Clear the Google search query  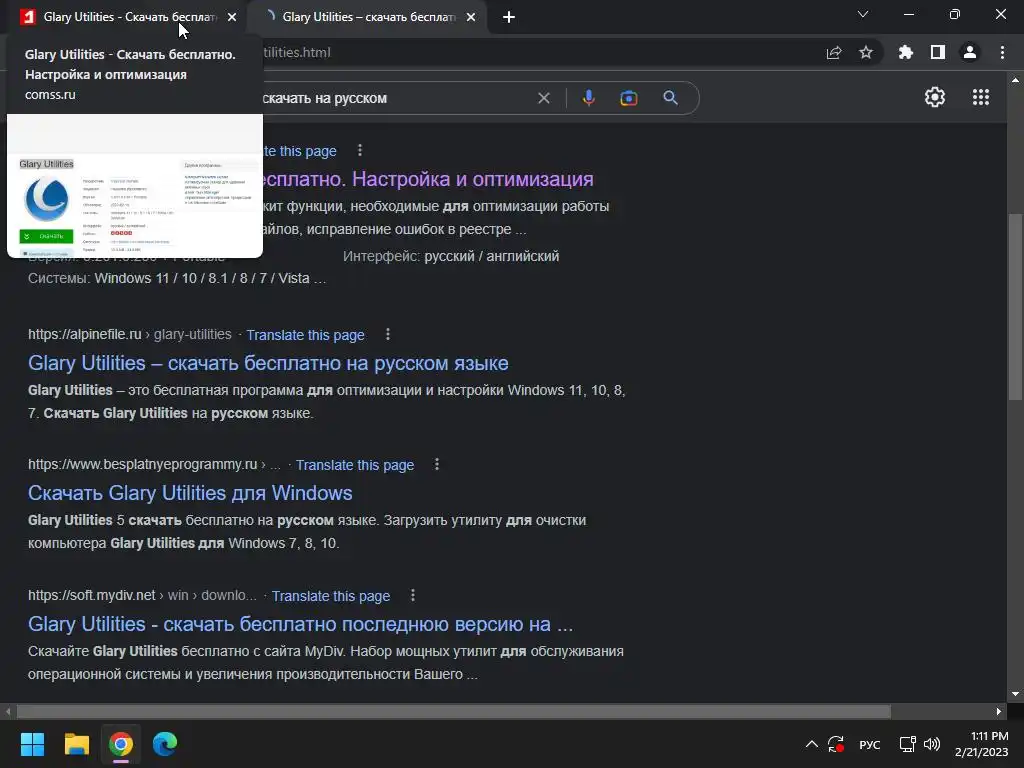tap(543, 98)
